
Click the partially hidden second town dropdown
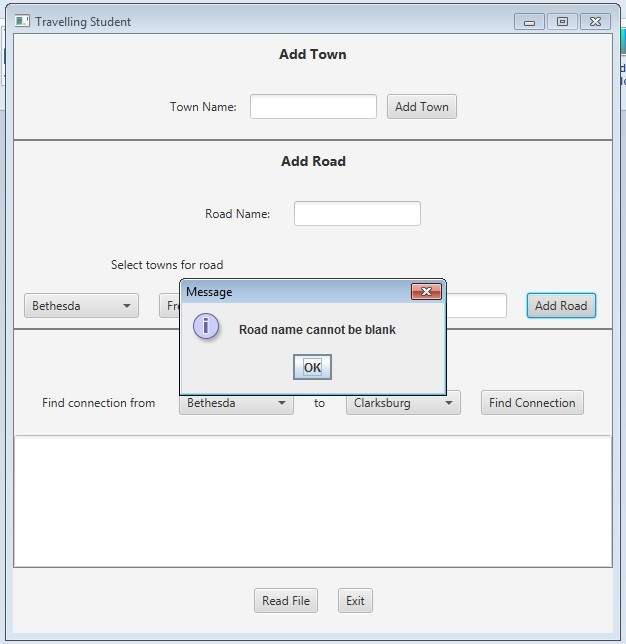pos(169,306)
